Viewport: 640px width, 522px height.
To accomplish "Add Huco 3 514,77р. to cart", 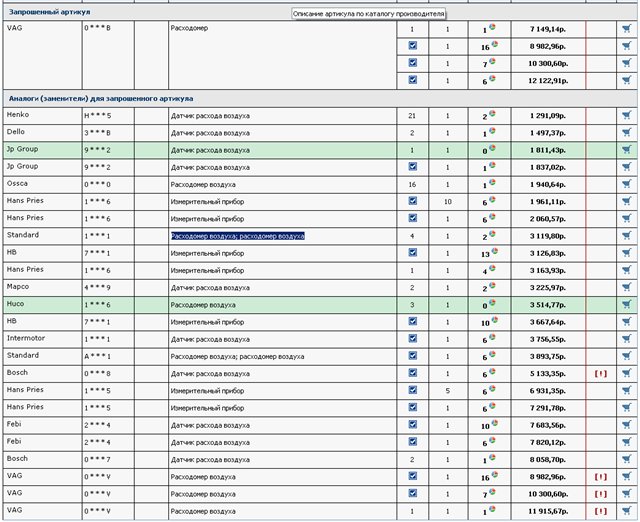I will 627,304.
